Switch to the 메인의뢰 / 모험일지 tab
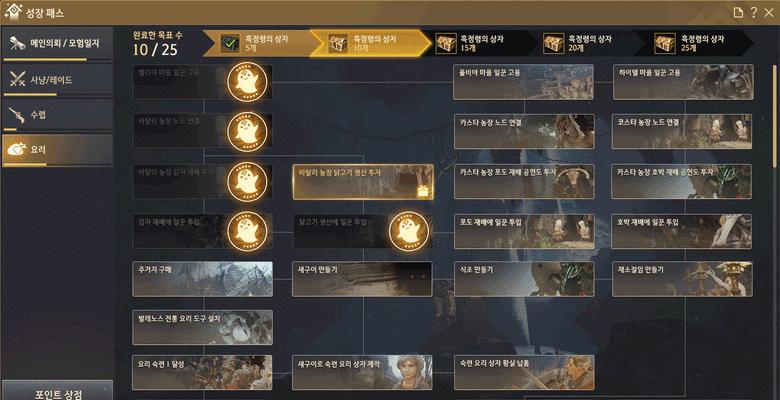Viewport: 780px width, 400px height. coord(57,44)
